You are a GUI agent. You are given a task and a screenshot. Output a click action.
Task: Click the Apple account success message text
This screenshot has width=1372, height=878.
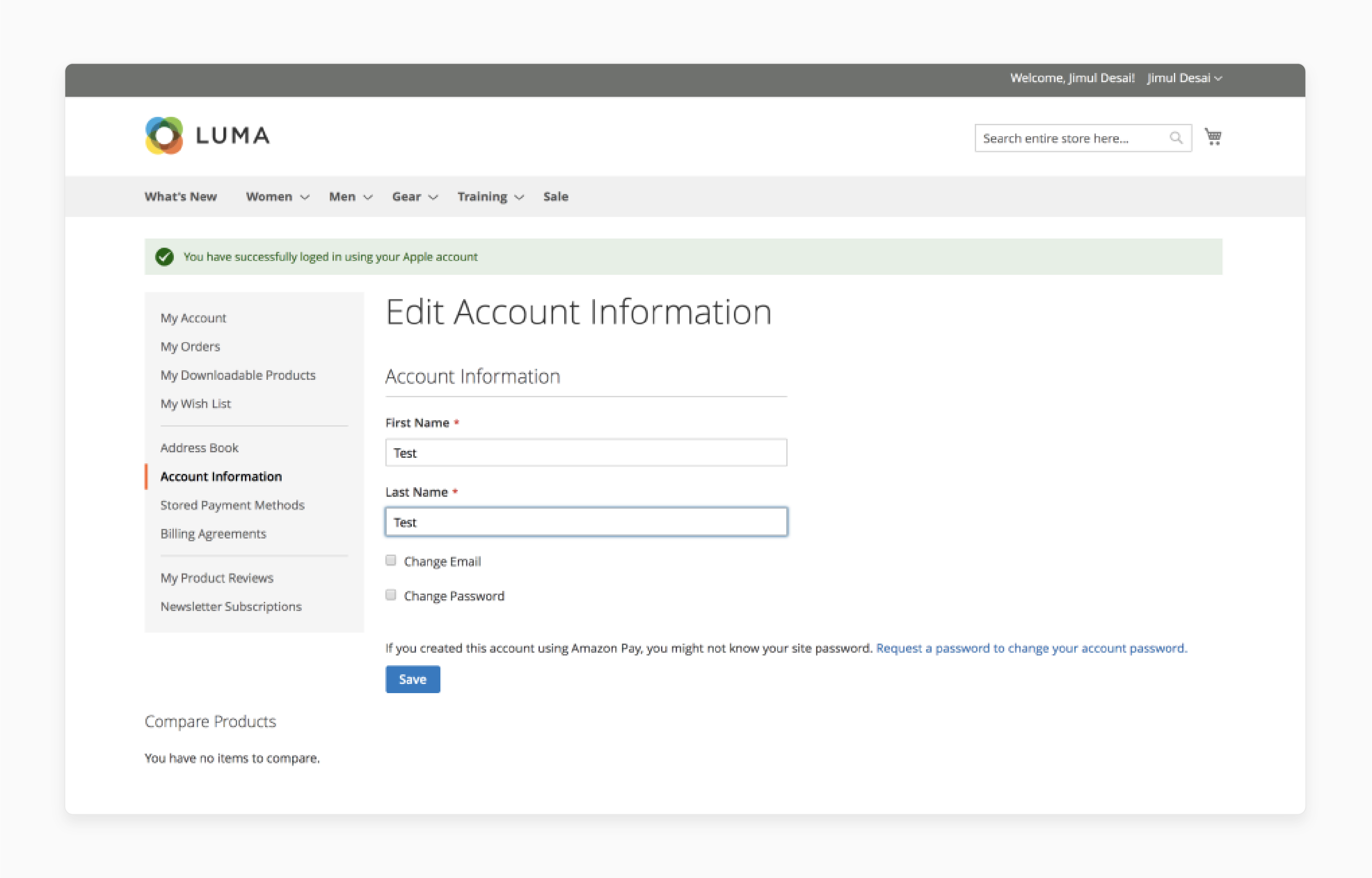coord(331,256)
